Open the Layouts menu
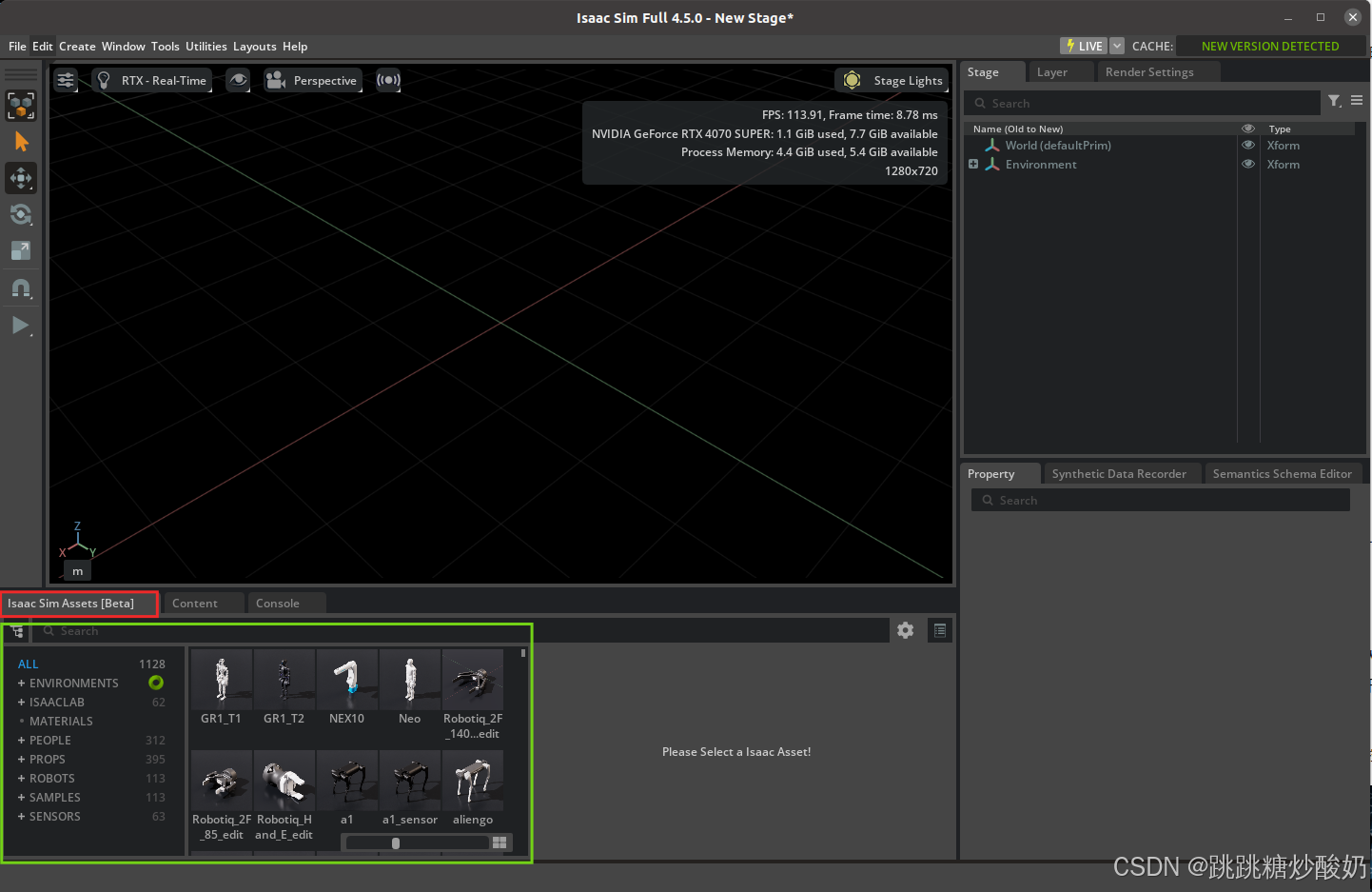Viewport: 1372px width, 892px height. (x=255, y=46)
